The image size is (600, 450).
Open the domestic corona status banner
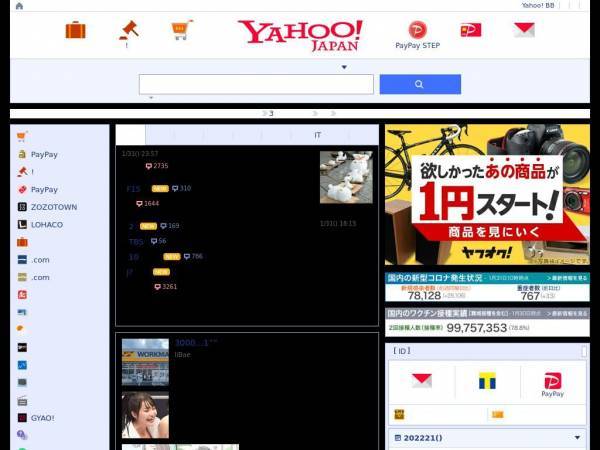coord(487,287)
